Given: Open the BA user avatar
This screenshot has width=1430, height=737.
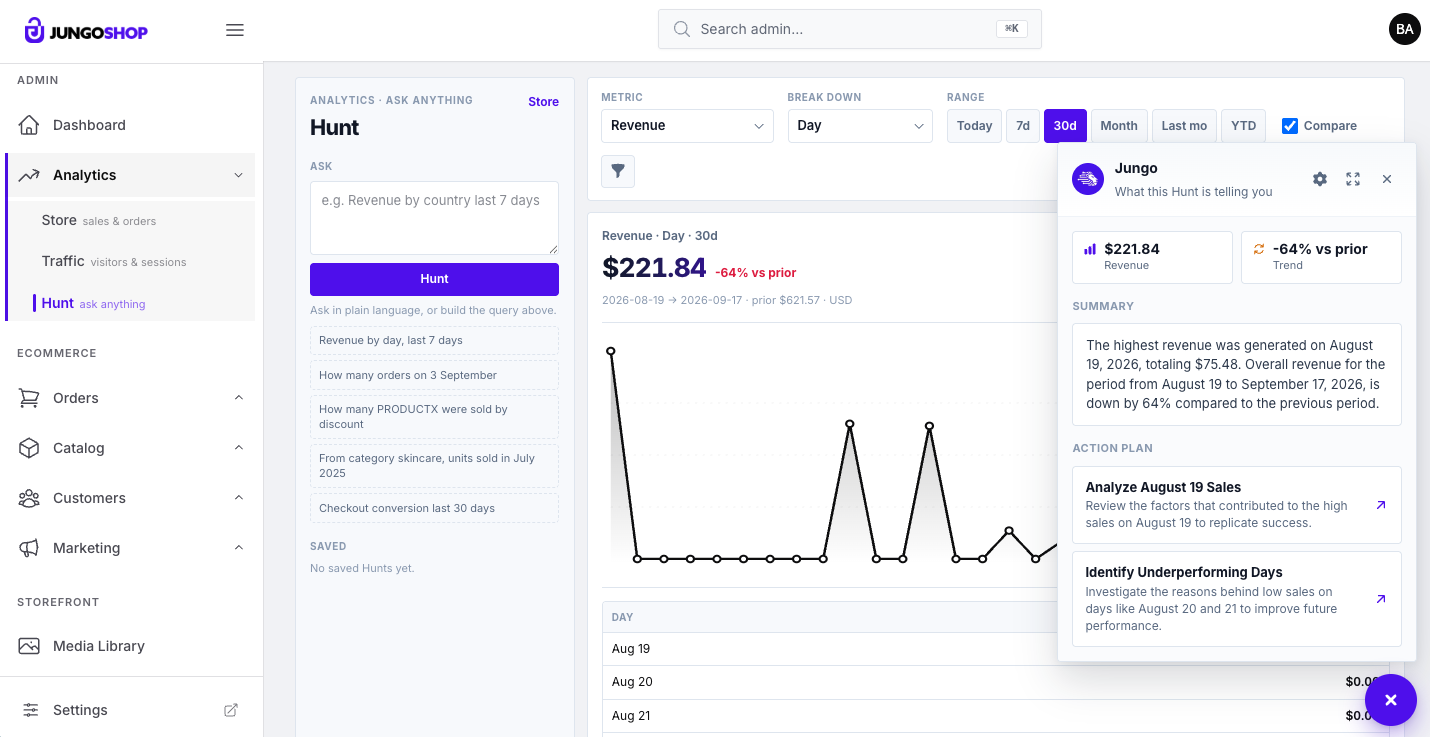Looking at the screenshot, I should point(1405,29).
